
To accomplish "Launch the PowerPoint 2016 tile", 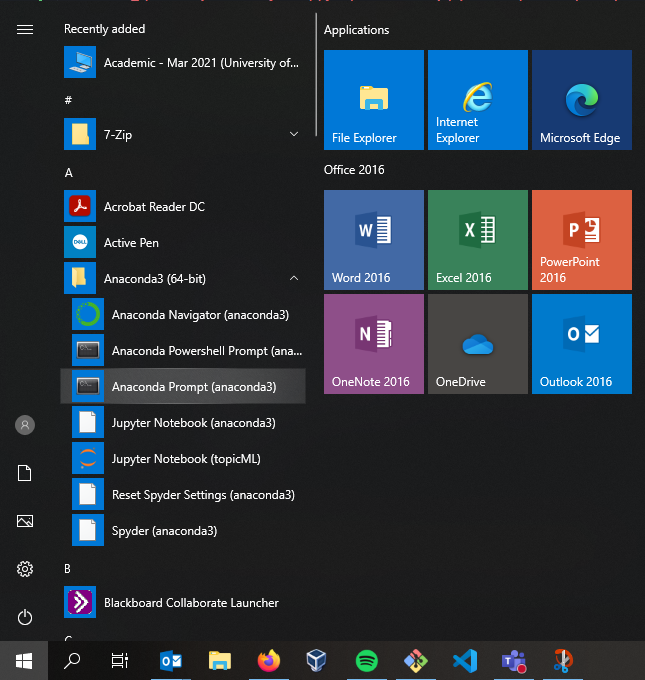I will [x=582, y=240].
